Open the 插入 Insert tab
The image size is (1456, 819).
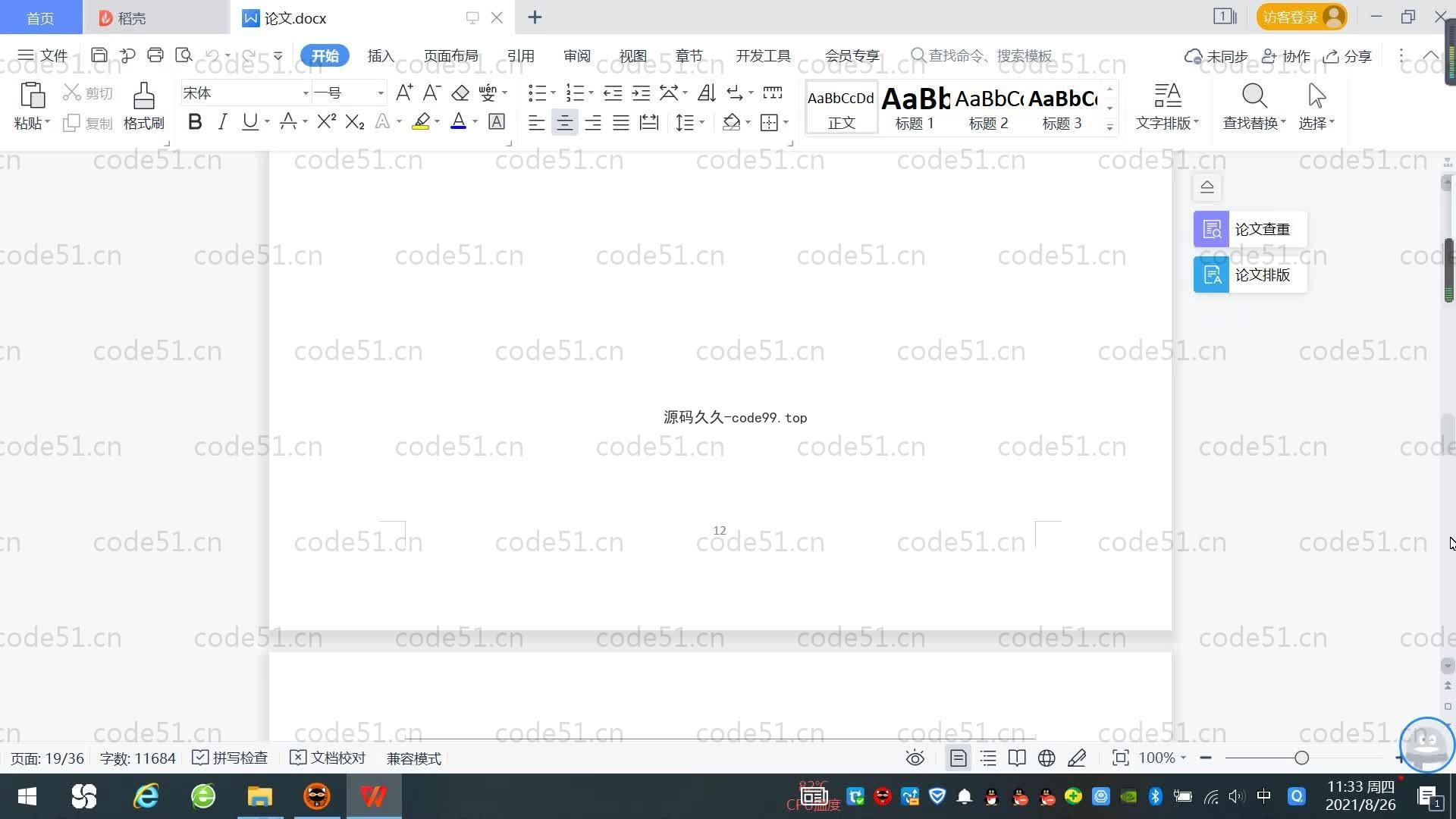coord(381,56)
